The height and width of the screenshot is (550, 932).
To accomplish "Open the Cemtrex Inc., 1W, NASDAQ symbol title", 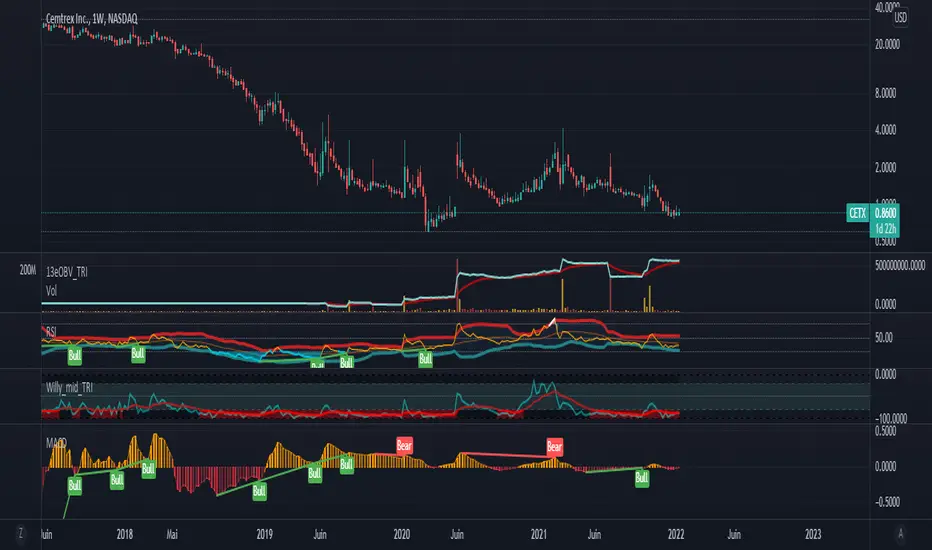I will pyautogui.click(x=92, y=19).
